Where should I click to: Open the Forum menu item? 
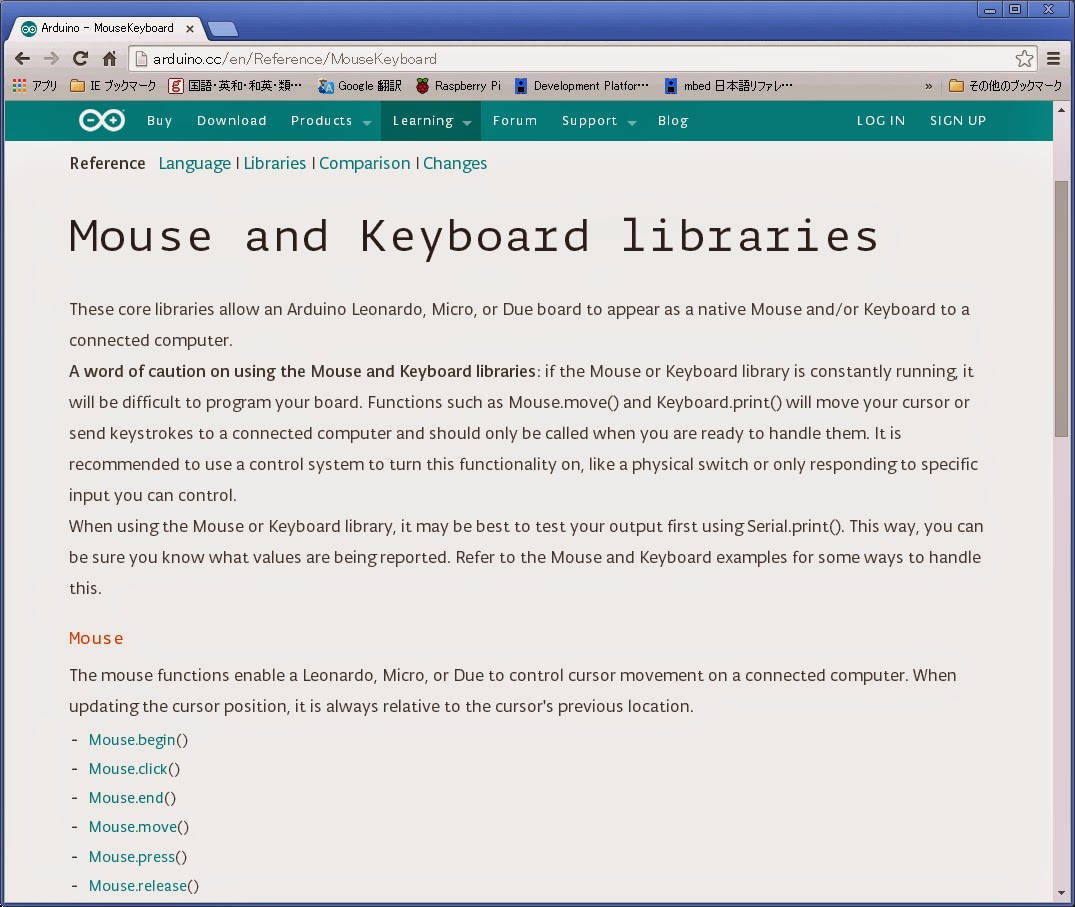515,121
